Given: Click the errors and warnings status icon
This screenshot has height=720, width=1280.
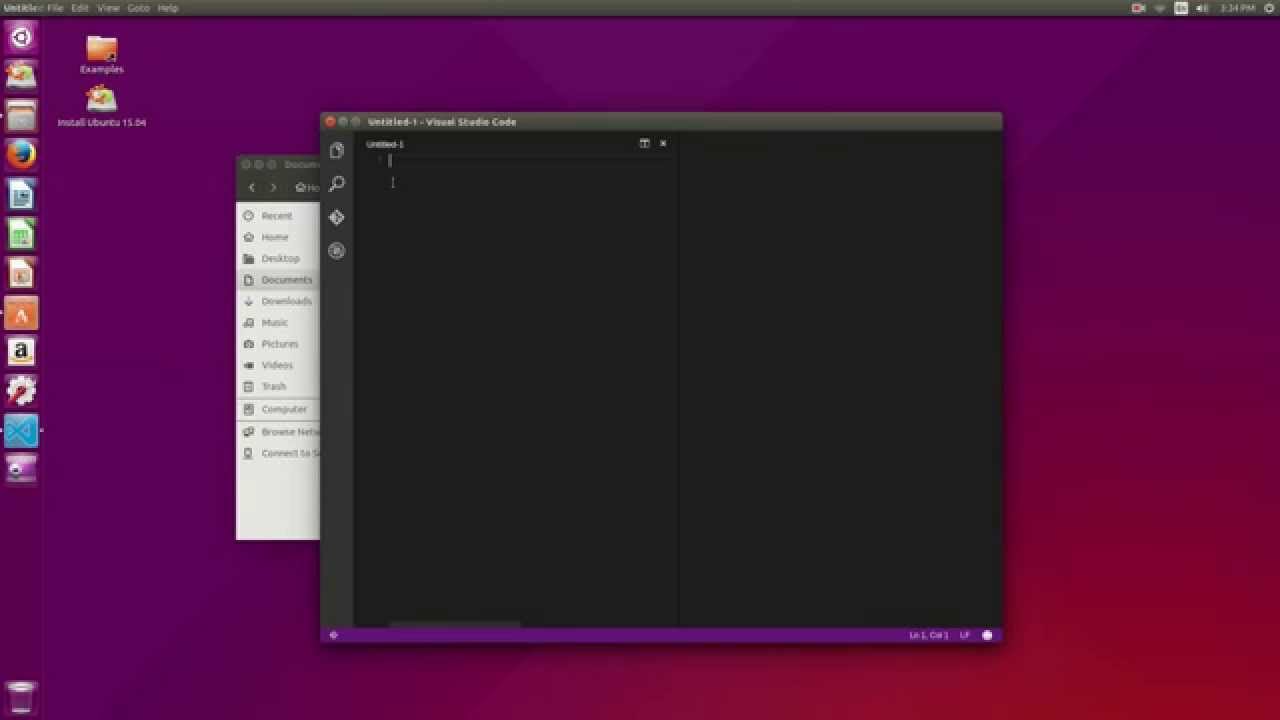Looking at the screenshot, I should [x=333, y=635].
